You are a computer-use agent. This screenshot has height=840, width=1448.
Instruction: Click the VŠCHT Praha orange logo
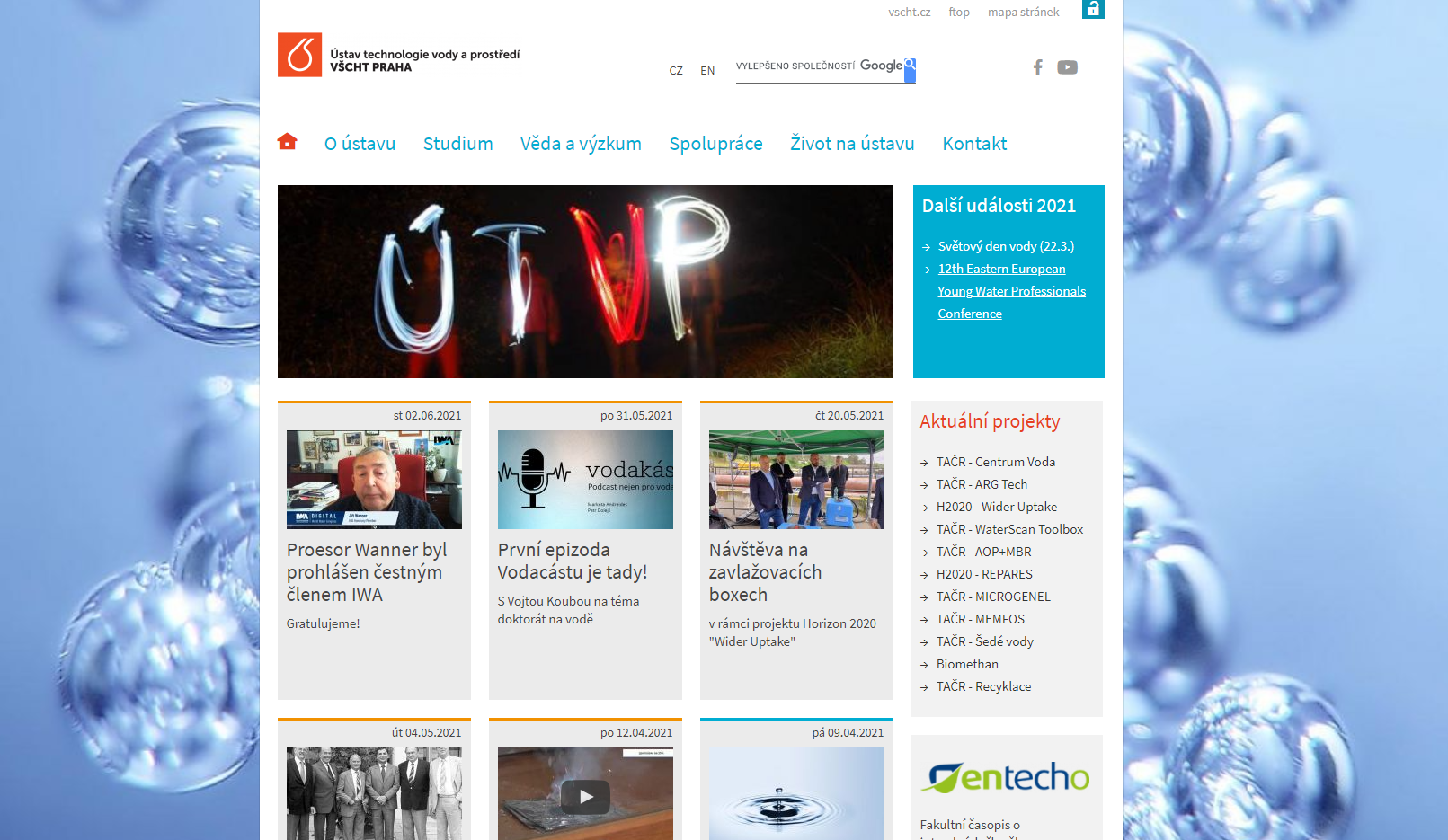(299, 55)
